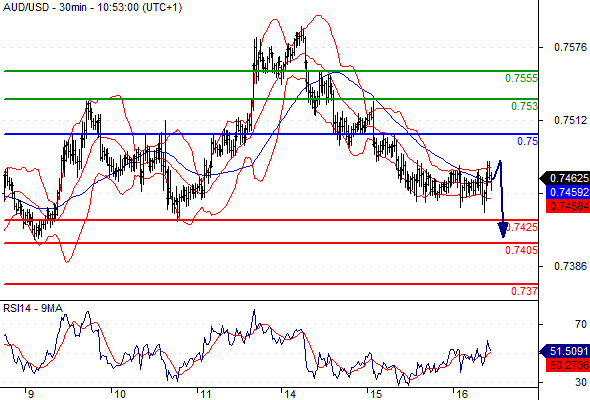This screenshot has width=590, height=400.
Task: Click the red 50.2736 RSI MA tag
Action: click(x=568, y=365)
